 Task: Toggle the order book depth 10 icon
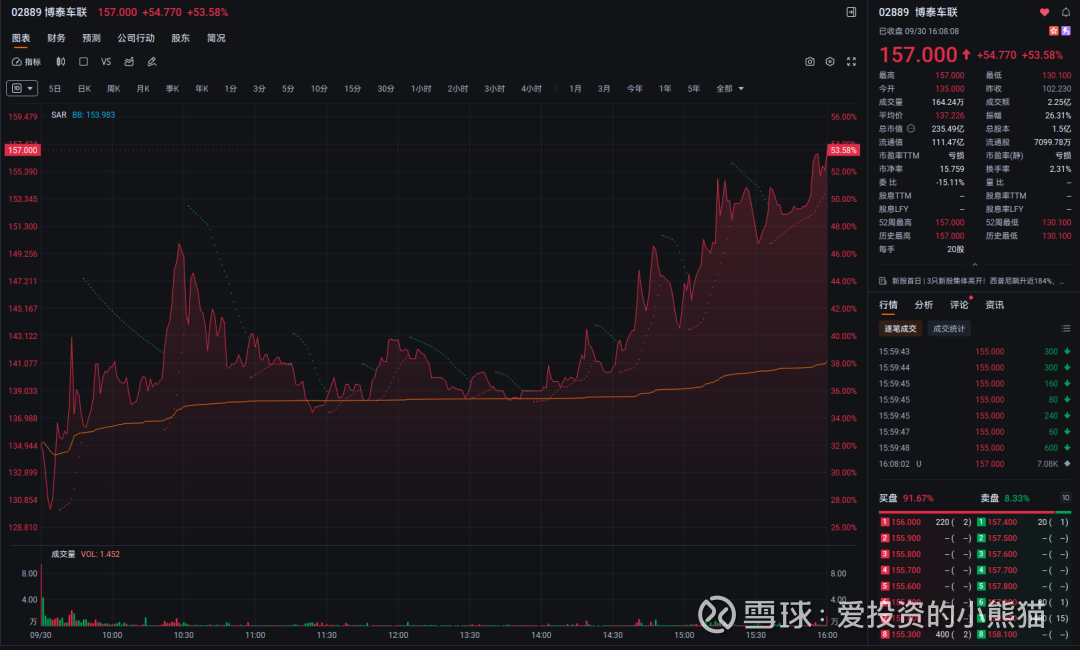[1066, 498]
